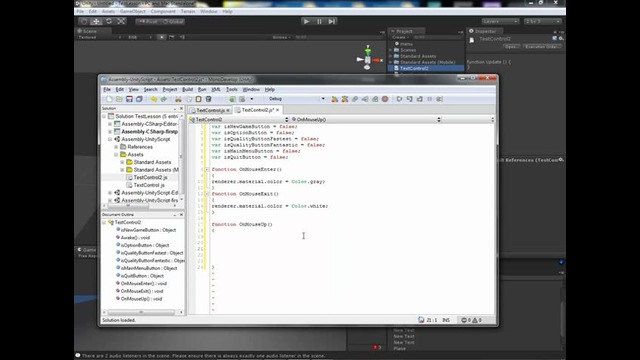Select Standard Assets folder in Project panel
Image resolution: width=640 pixels, height=360 pixels.
418,56
